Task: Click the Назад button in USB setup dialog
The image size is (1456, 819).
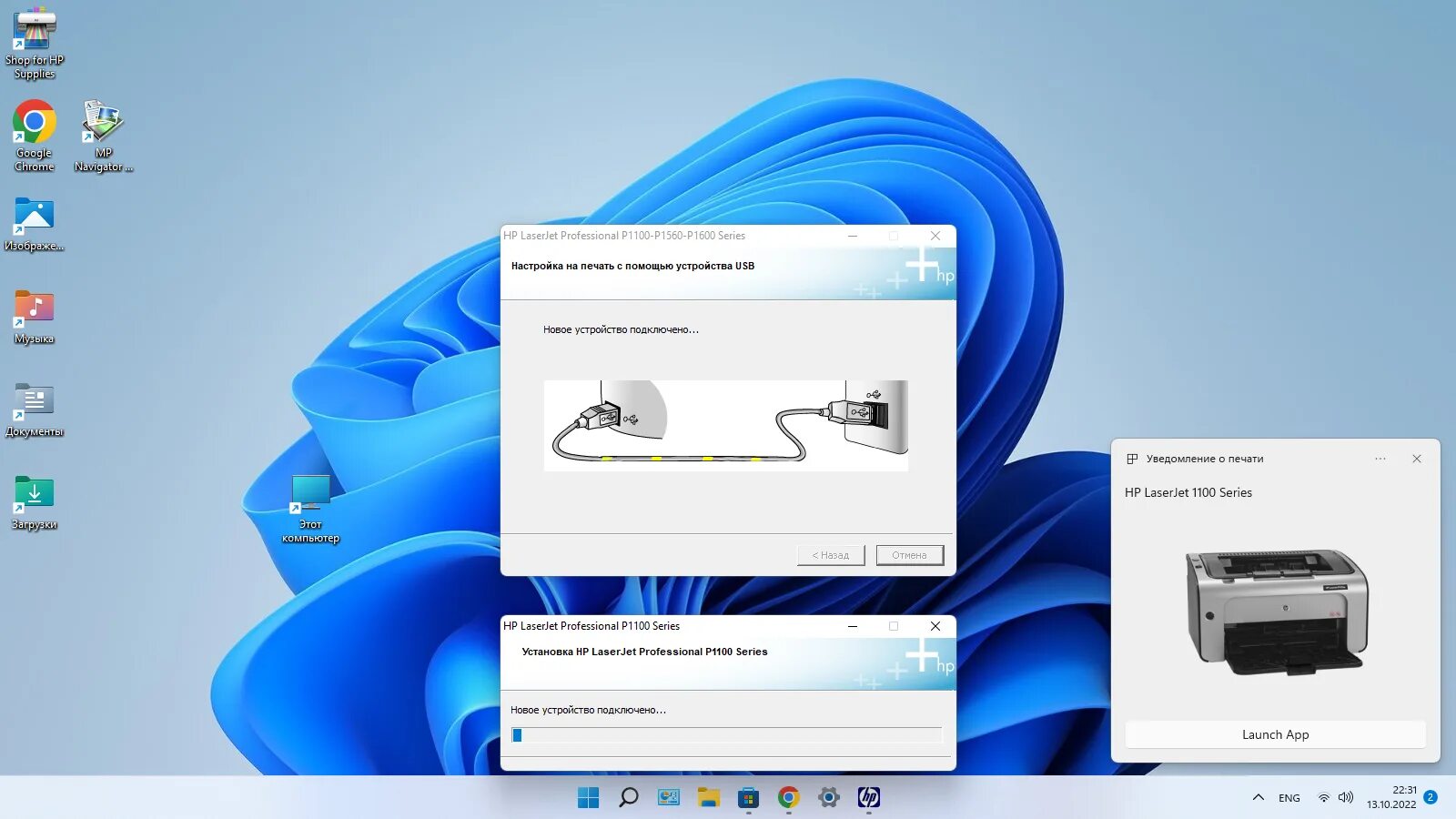Action: pos(831,555)
